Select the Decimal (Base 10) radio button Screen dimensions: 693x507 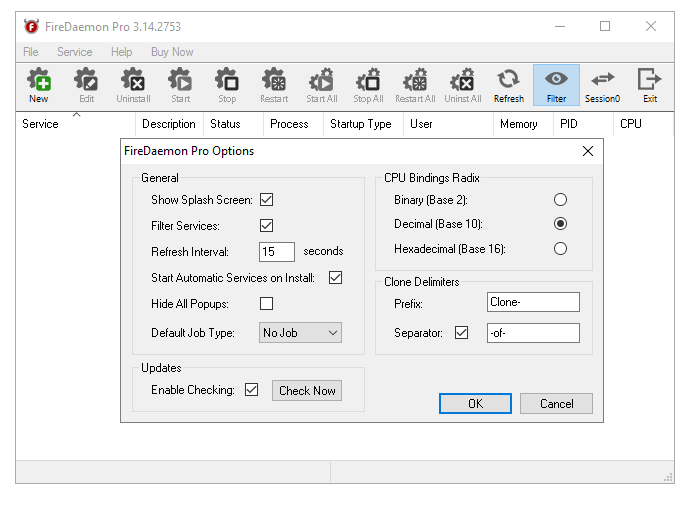[x=560, y=224]
